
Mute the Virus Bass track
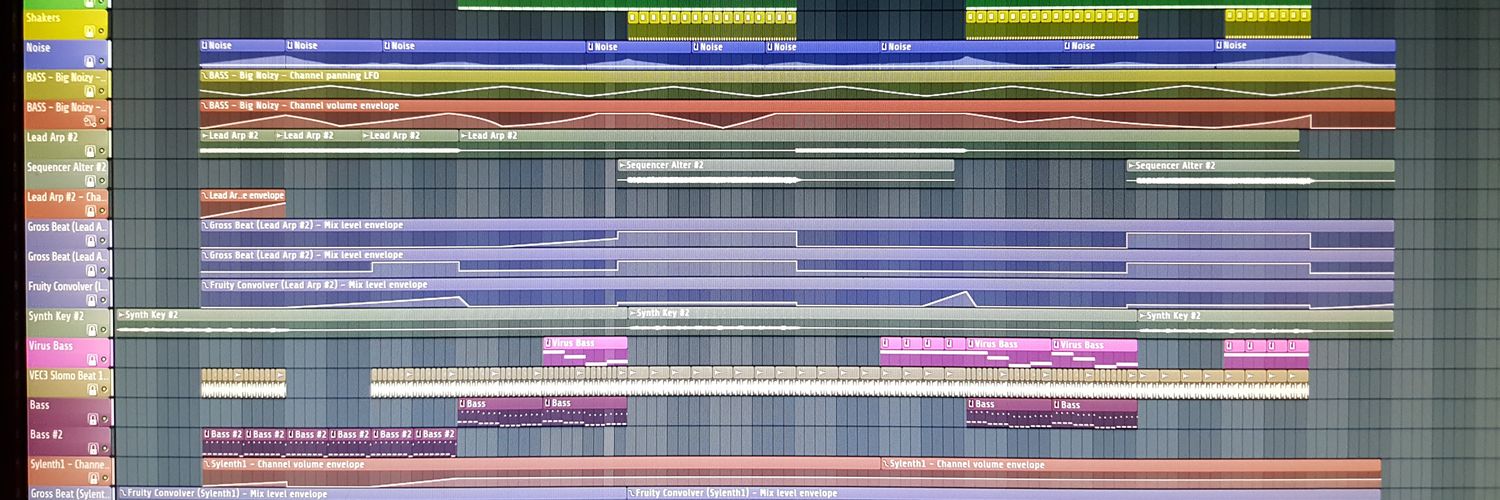pyautogui.click(x=104, y=360)
